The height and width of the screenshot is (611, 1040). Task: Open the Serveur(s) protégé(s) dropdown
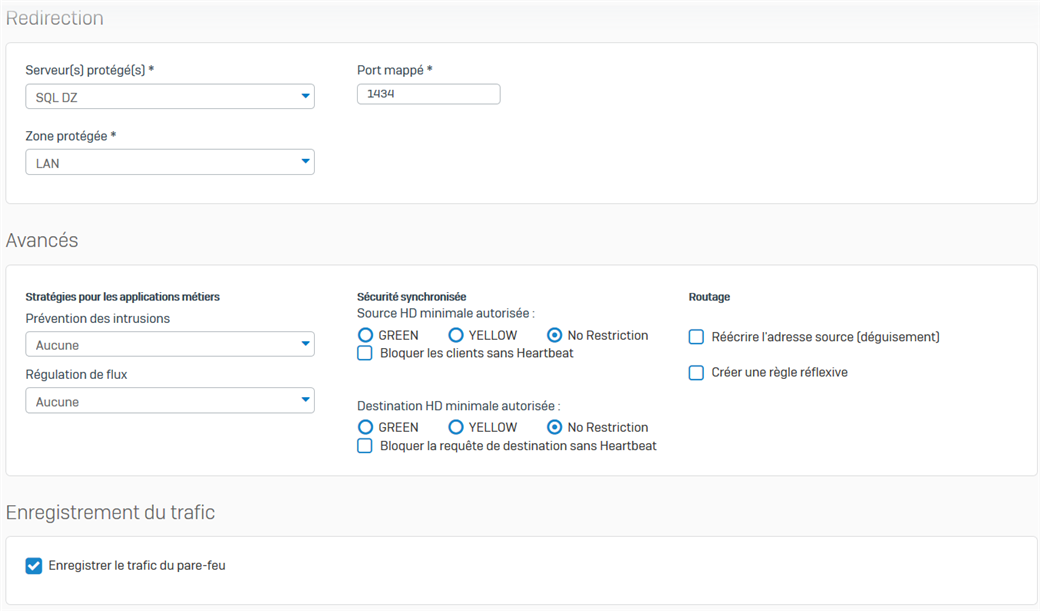point(169,97)
